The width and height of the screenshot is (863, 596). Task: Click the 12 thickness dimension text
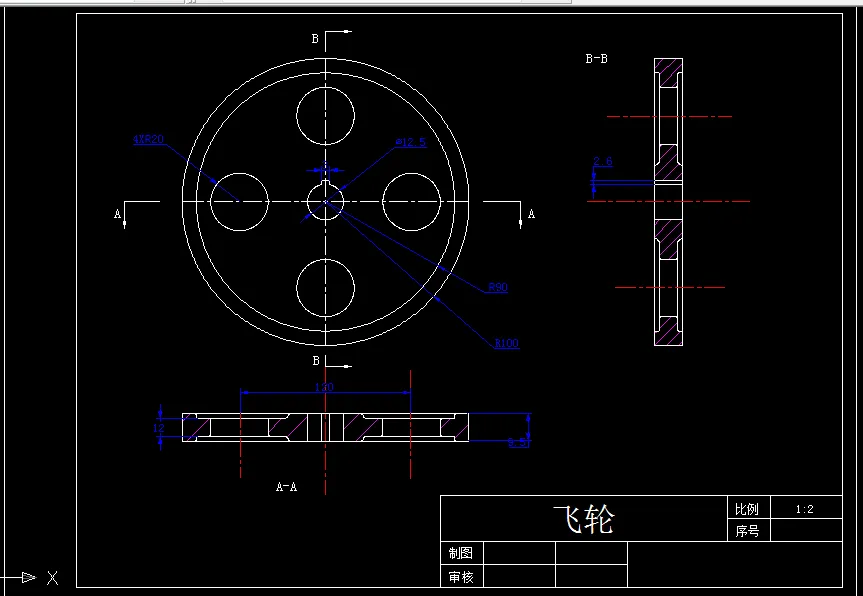159,428
